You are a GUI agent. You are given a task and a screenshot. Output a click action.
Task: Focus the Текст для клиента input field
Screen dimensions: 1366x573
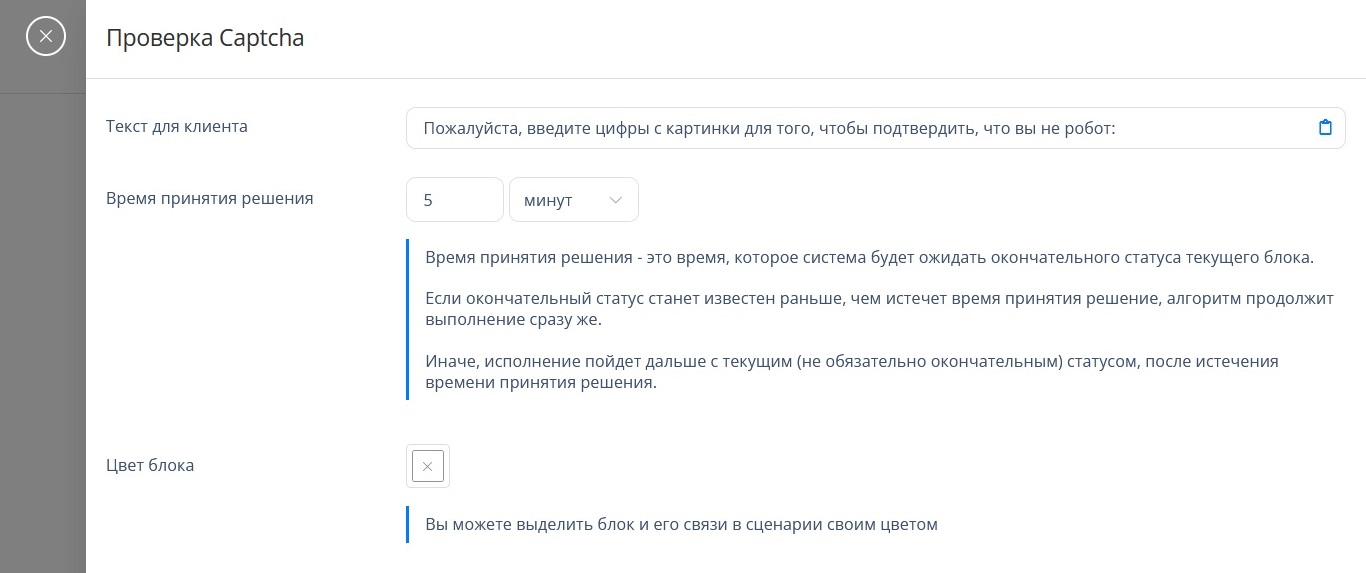point(875,128)
